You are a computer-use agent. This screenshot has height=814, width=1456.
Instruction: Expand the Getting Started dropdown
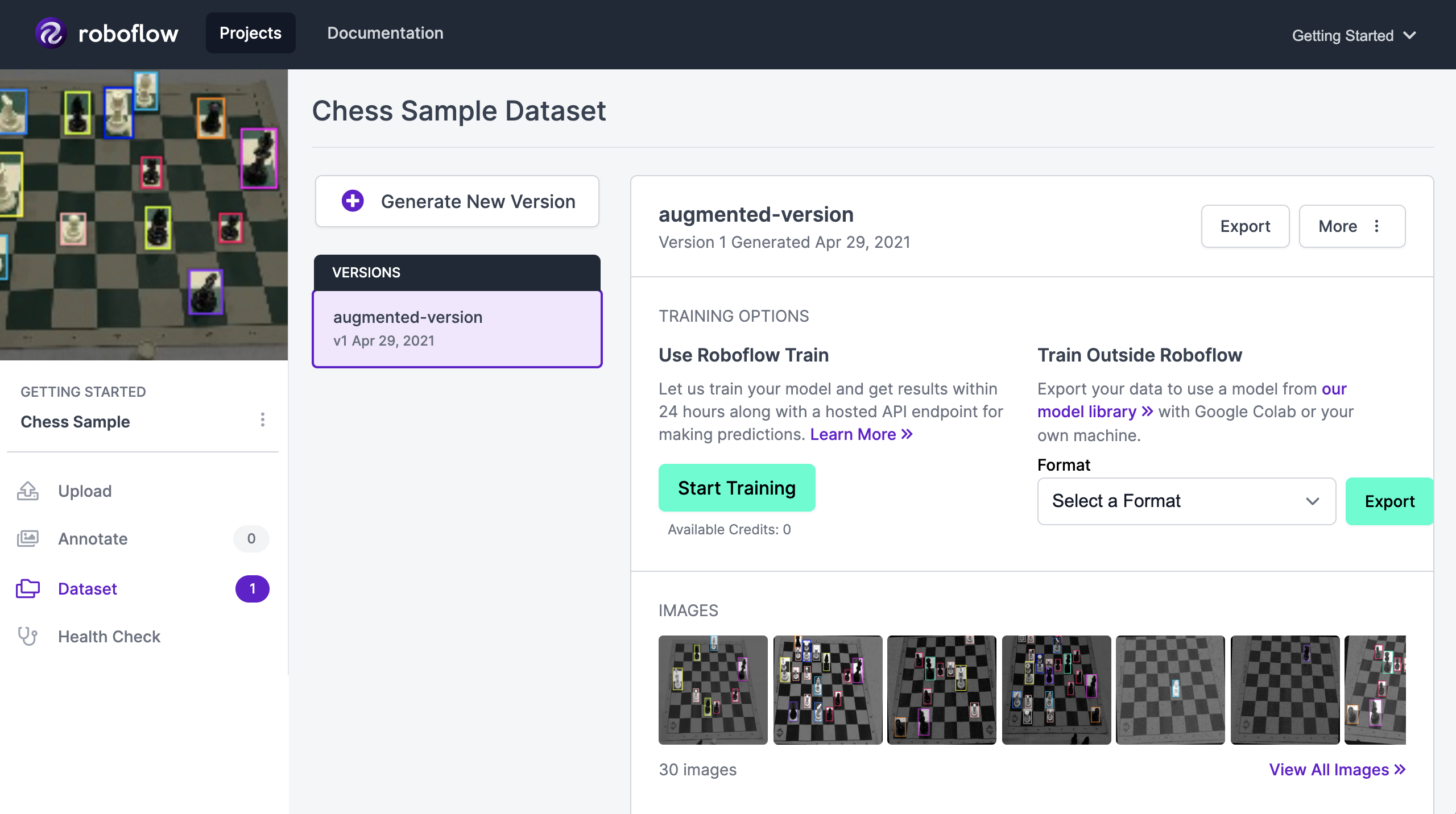(x=1354, y=35)
